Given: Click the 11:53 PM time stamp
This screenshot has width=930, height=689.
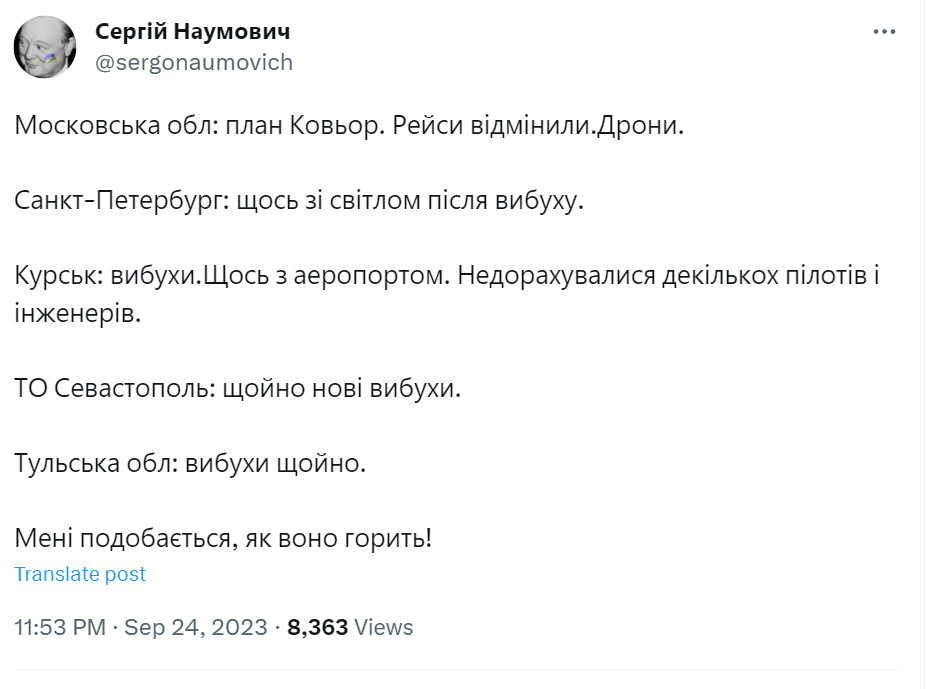Looking at the screenshot, I should tap(60, 628).
